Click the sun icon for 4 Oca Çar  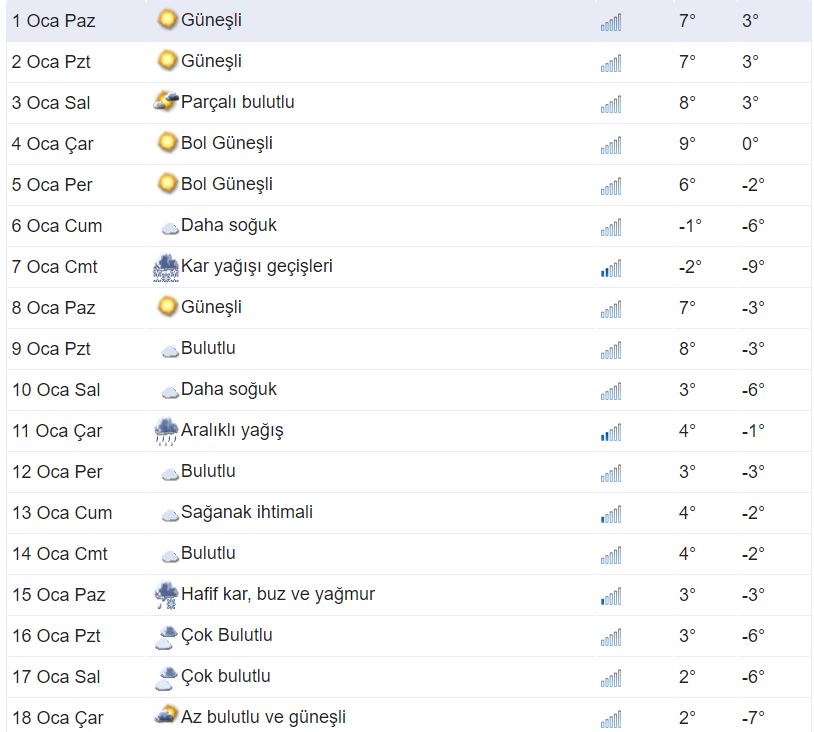tap(167, 143)
